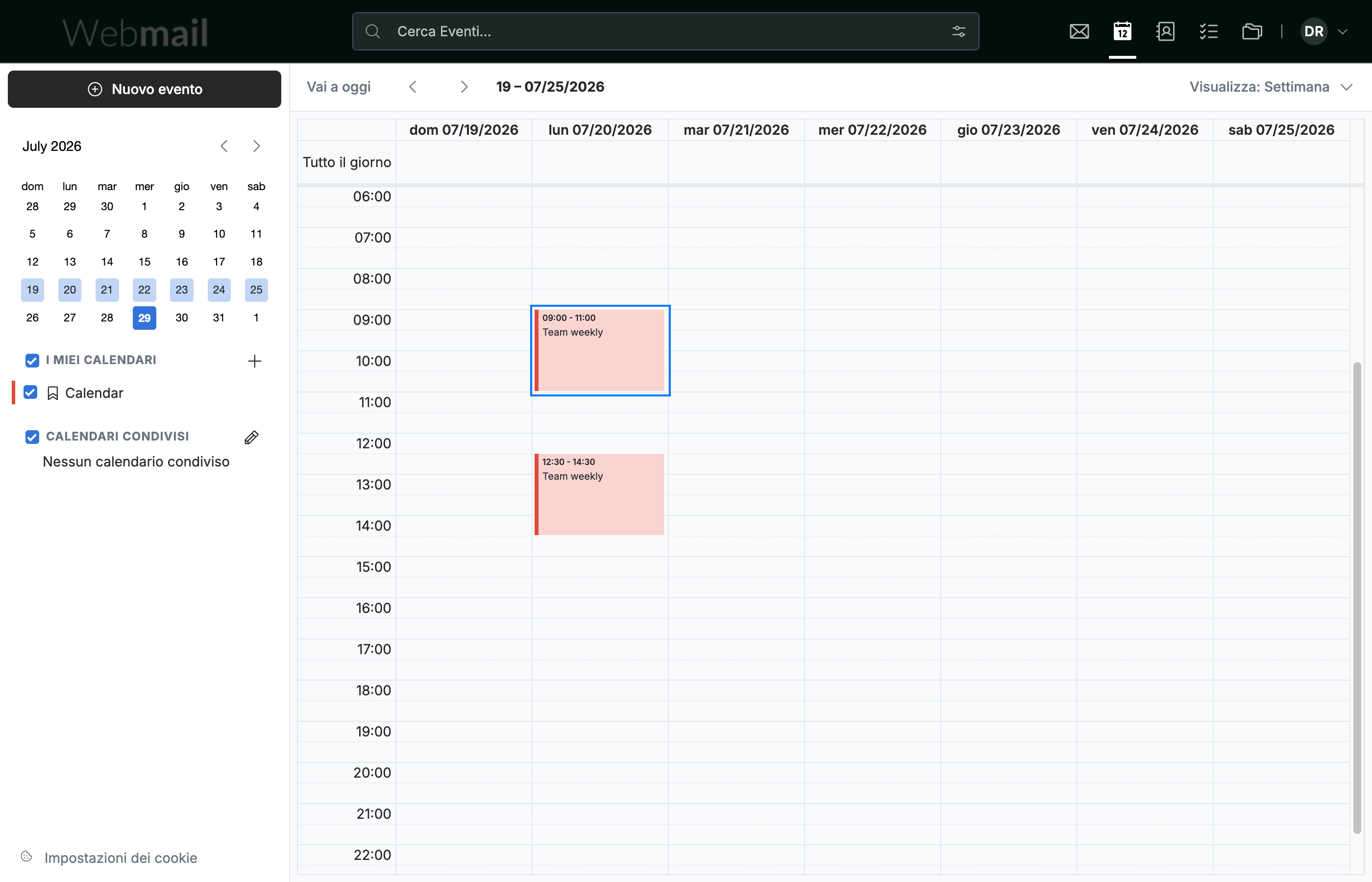Image resolution: width=1372 pixels, height=882 pixels.
Task: Click Vai a oggi
Action: tap(339, 87)
